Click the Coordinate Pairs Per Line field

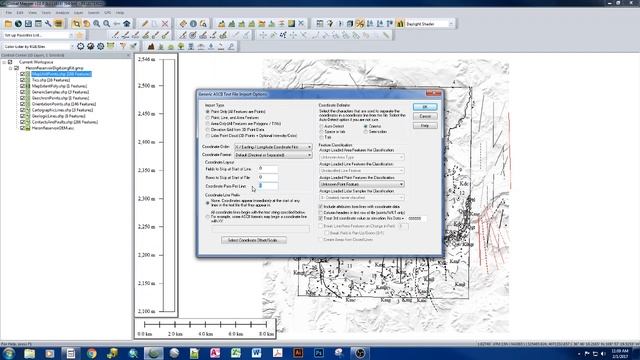pos(268,186)
